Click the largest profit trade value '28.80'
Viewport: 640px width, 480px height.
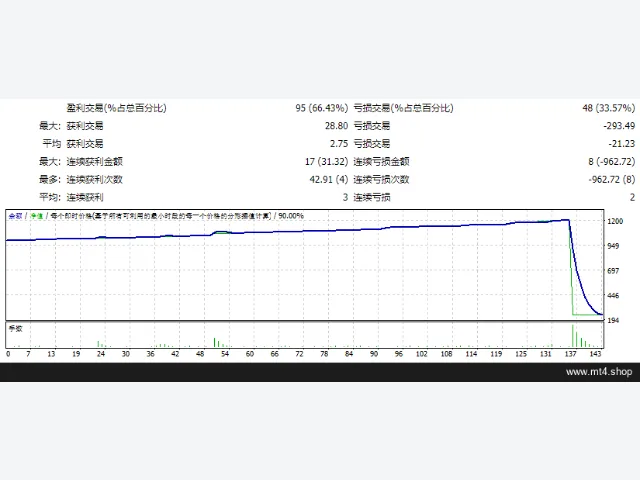[x=336, y=126]
